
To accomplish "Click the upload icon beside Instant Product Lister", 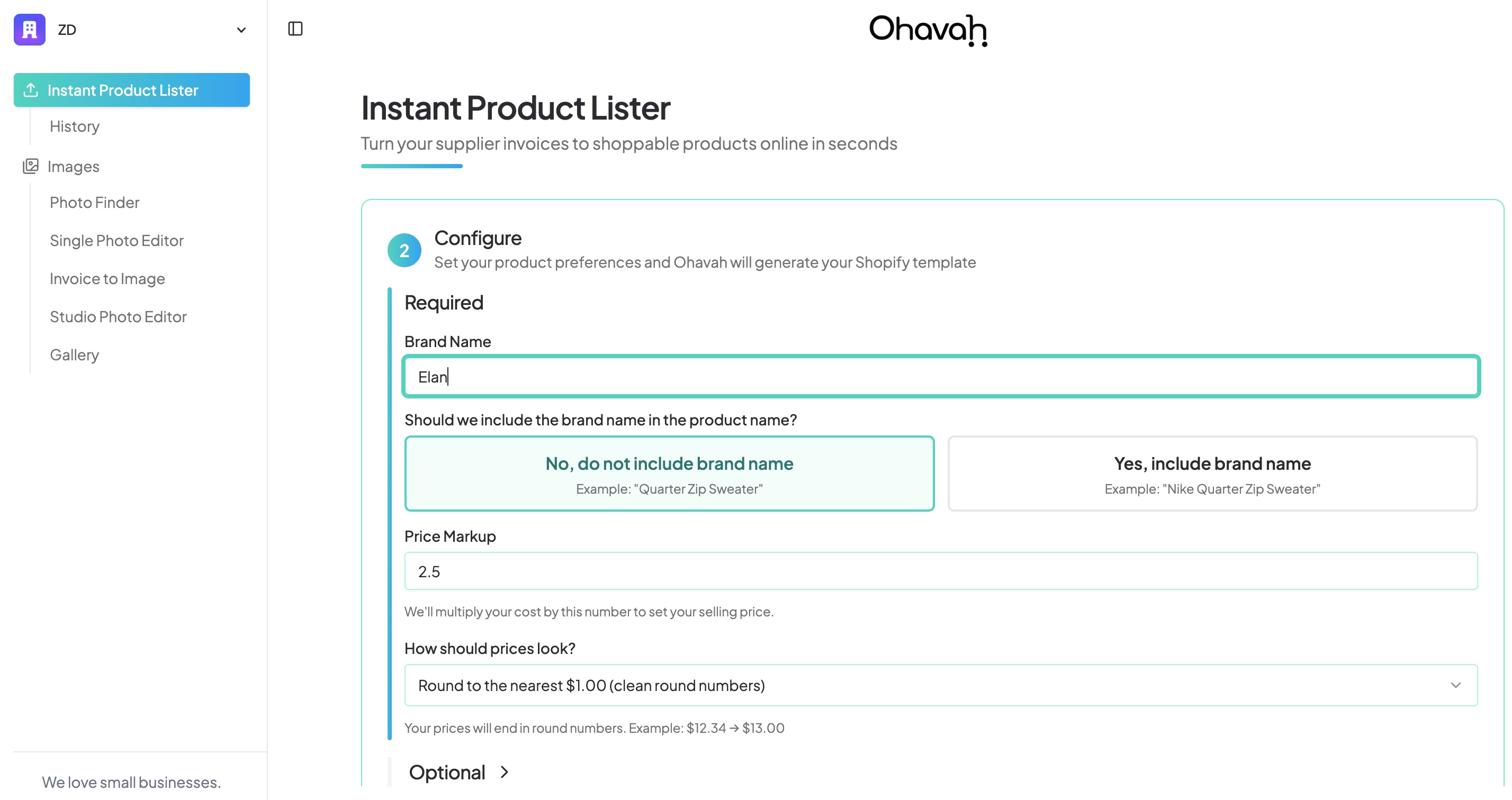I will (31, 90).
